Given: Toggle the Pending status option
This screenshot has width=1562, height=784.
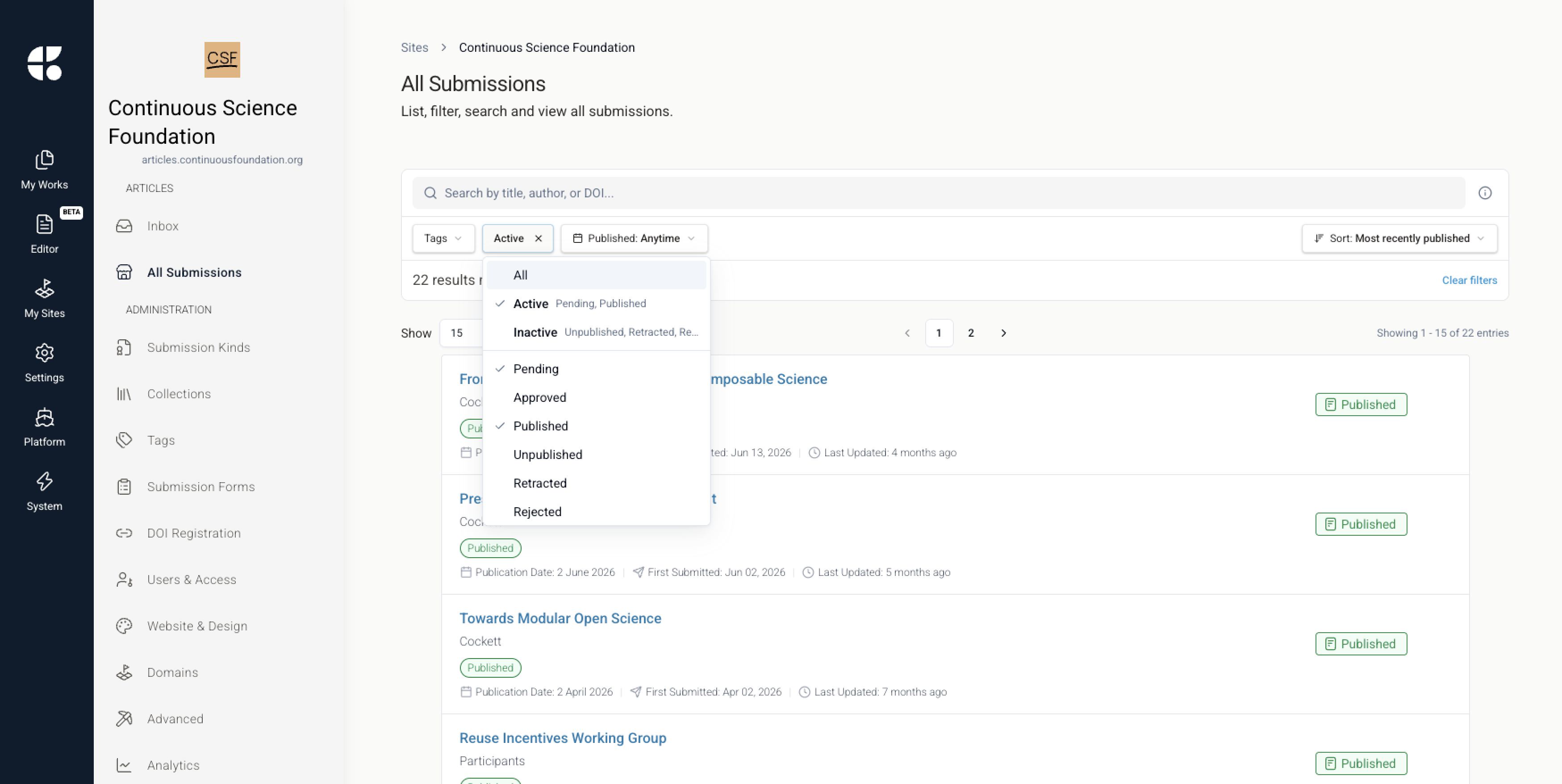Looking at the screenshot, I should 597,369.
